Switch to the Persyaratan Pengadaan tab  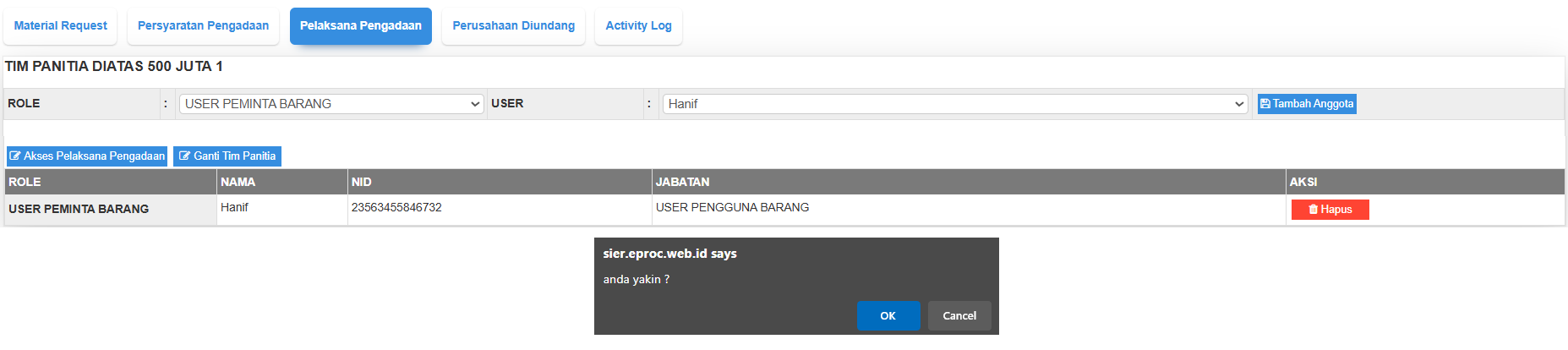click(x=203, y=26)
